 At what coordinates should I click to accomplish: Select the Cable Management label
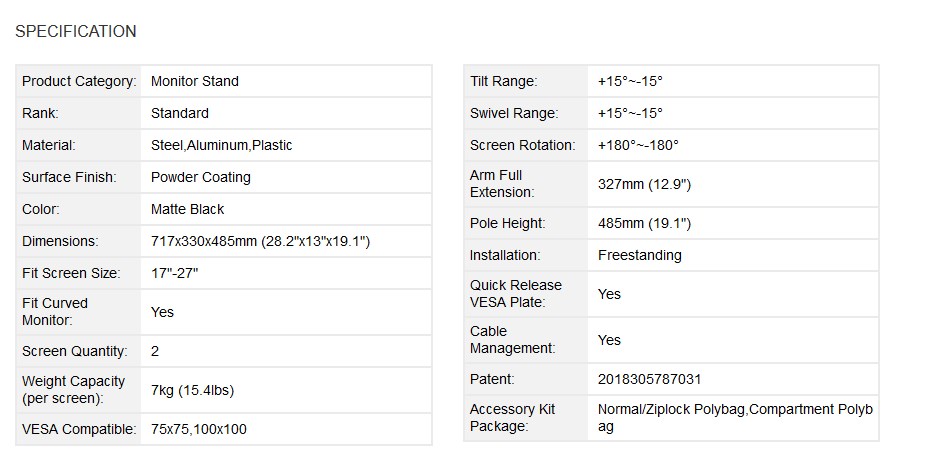click(x=513, y=339)
